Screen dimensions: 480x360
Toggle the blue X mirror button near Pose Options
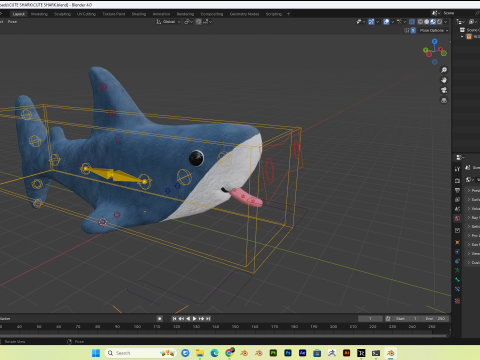coord(413,30)
